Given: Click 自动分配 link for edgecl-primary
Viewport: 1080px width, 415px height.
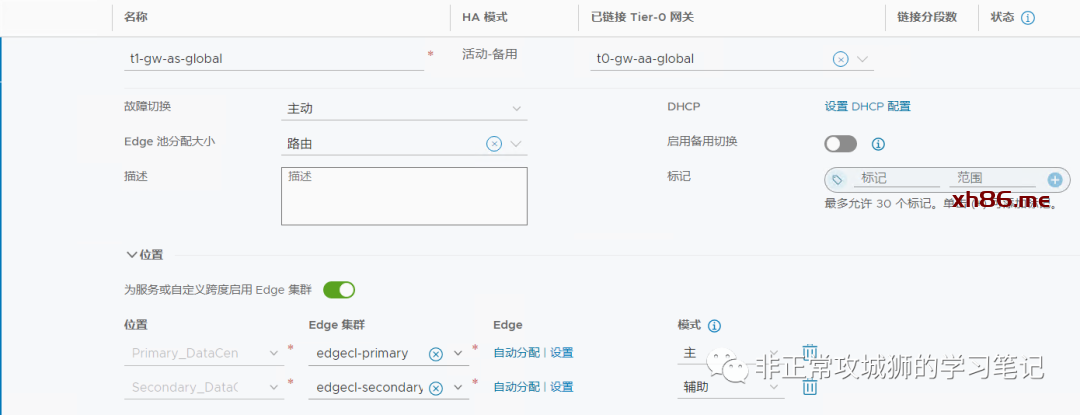Looking at the screenshot, I should [x=516, y=353].
